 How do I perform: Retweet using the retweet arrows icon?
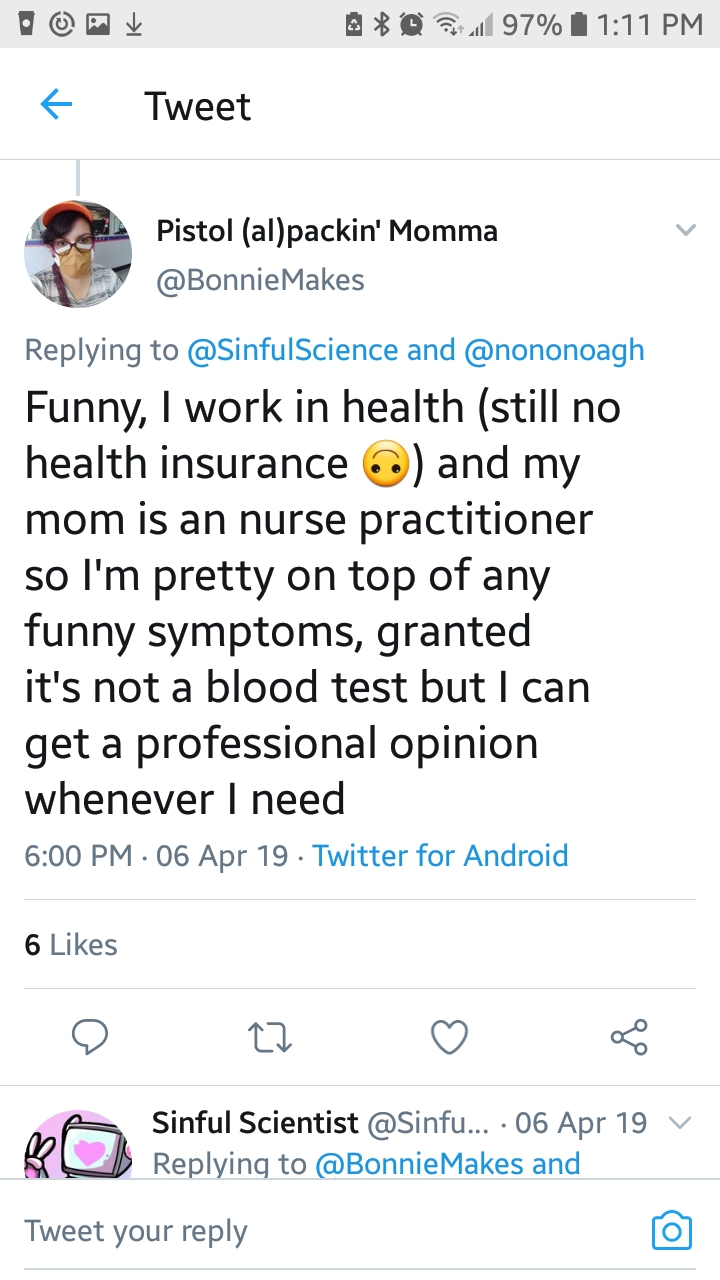click(x=270, y=1037)
